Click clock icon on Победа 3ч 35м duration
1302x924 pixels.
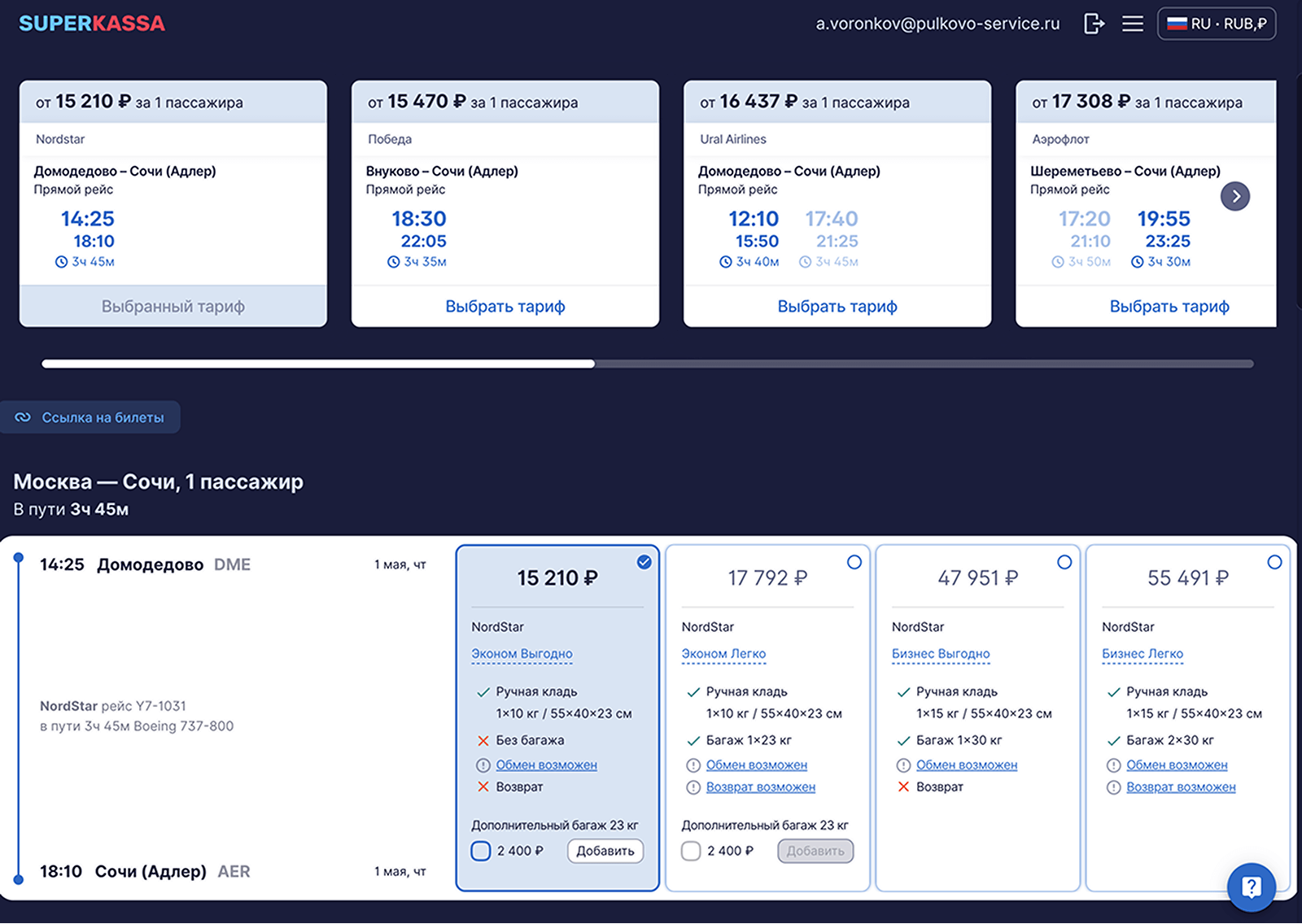[x=393, y=262]
